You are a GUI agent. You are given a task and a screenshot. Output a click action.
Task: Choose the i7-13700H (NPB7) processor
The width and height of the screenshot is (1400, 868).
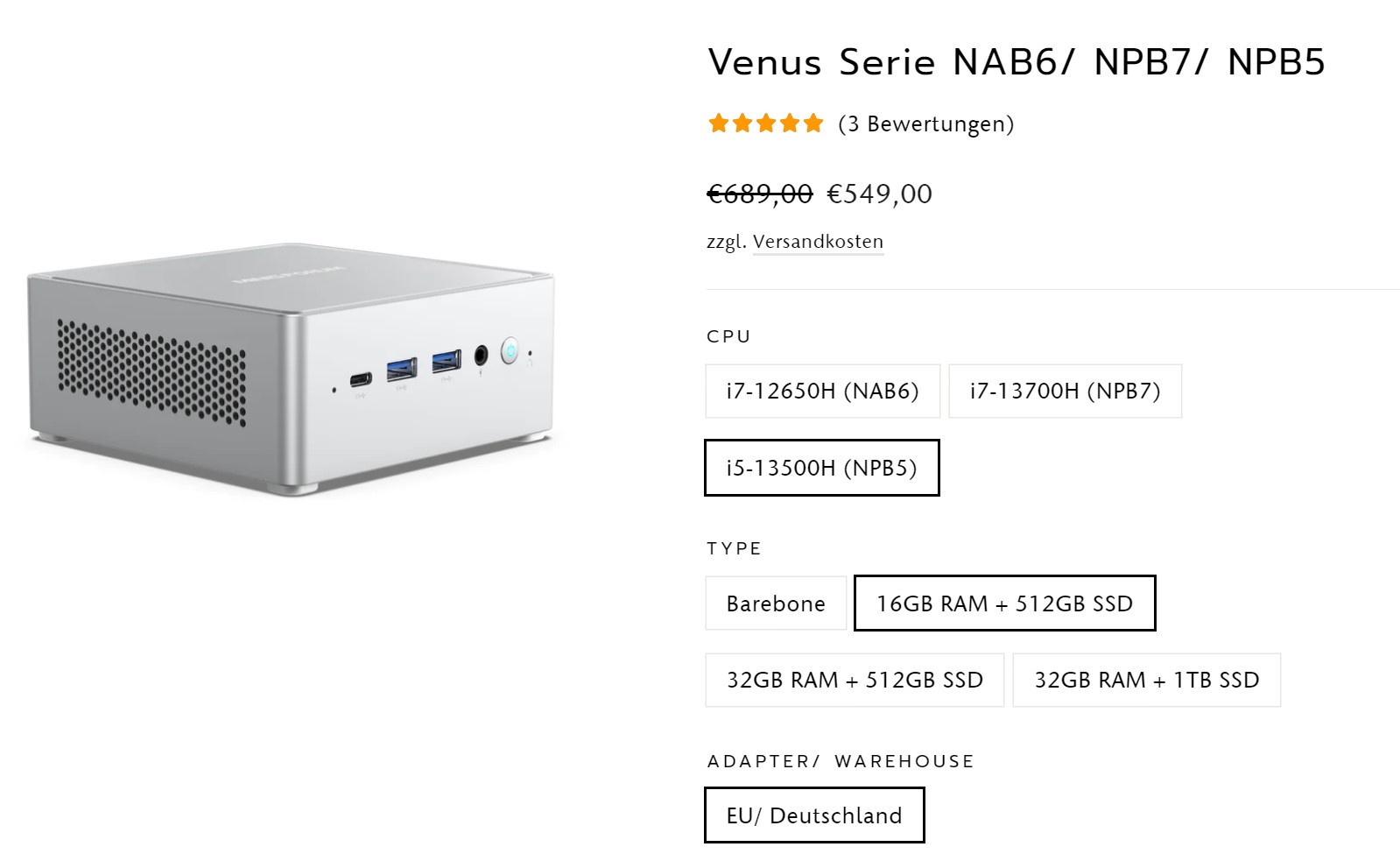[1065, 391]
